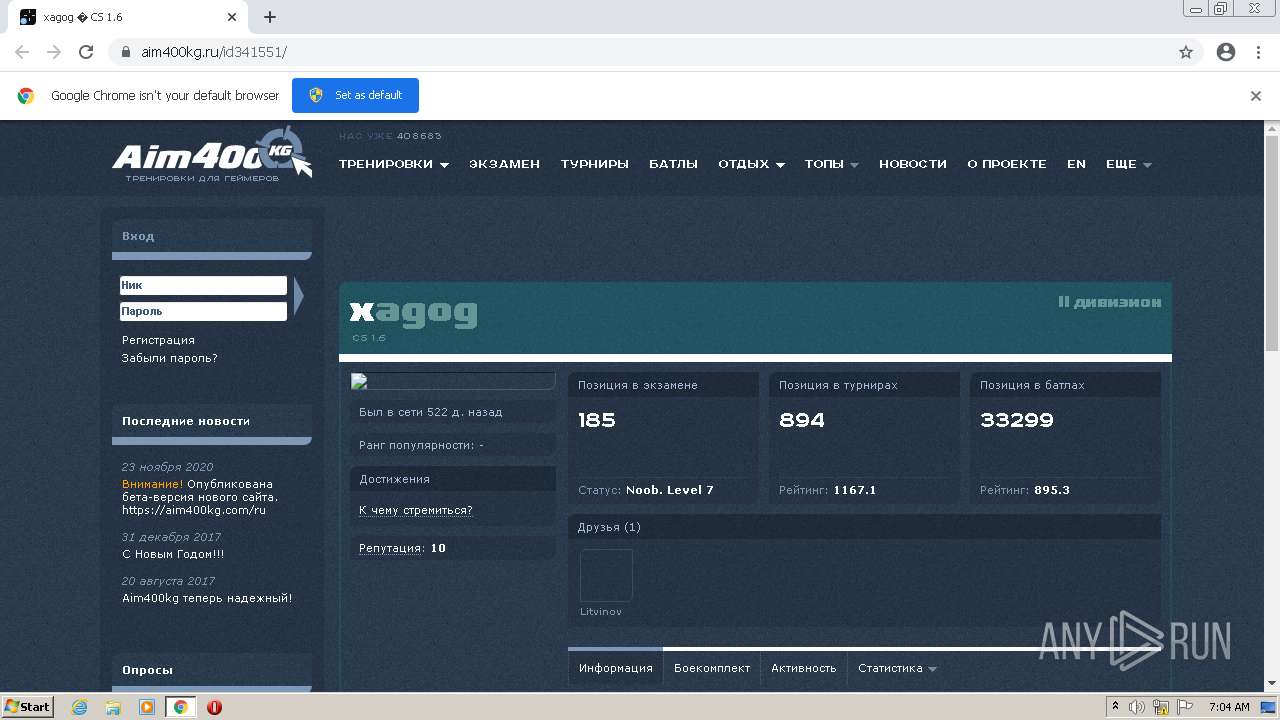Click the login arrow next to Ник field
Screen dimensions: 1280x720
(x=298, y=297)
